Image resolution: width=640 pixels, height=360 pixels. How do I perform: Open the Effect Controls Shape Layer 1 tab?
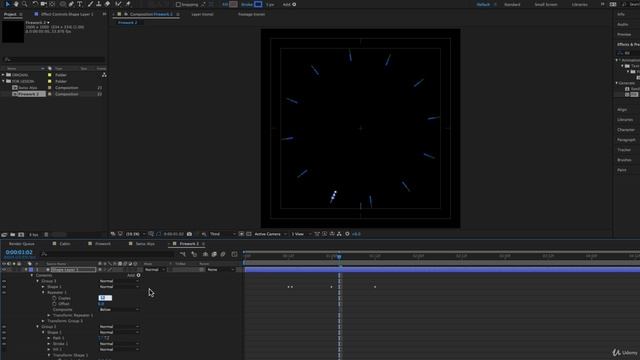click(67, 14)
